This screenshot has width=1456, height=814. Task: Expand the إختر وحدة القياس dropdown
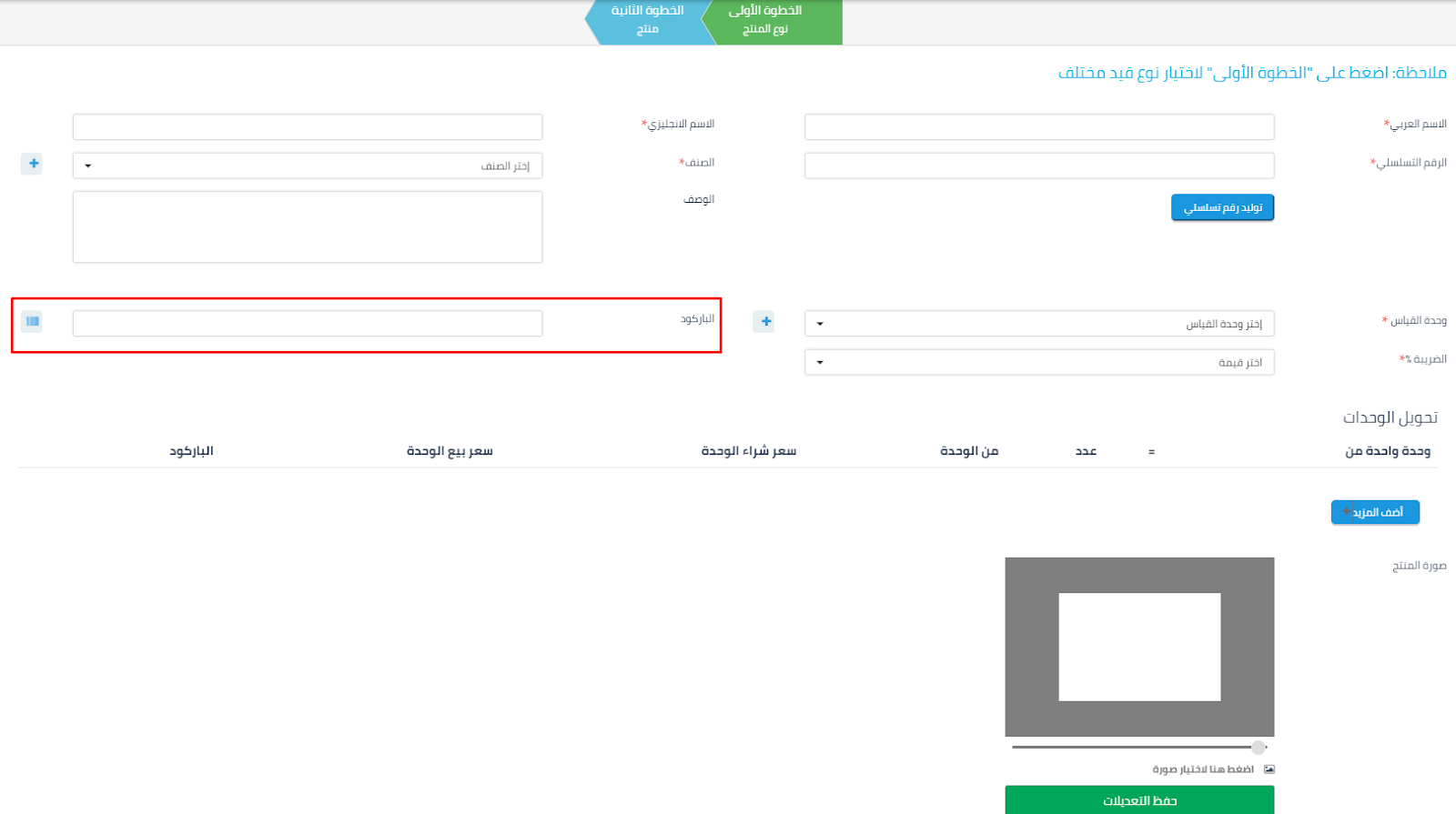[1039, 324]
